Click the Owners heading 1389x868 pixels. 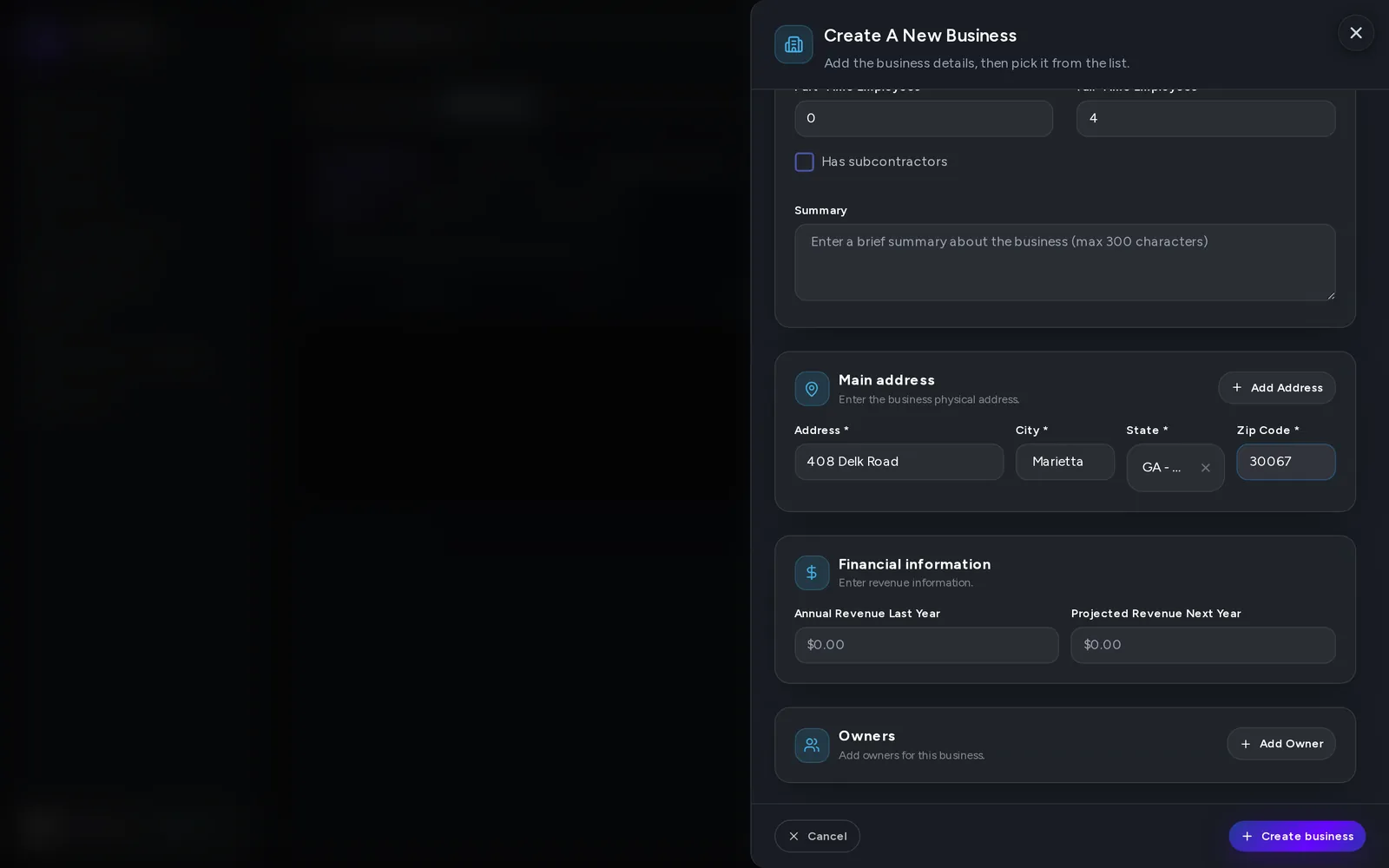pyautogui.click(x=866, y=736)
